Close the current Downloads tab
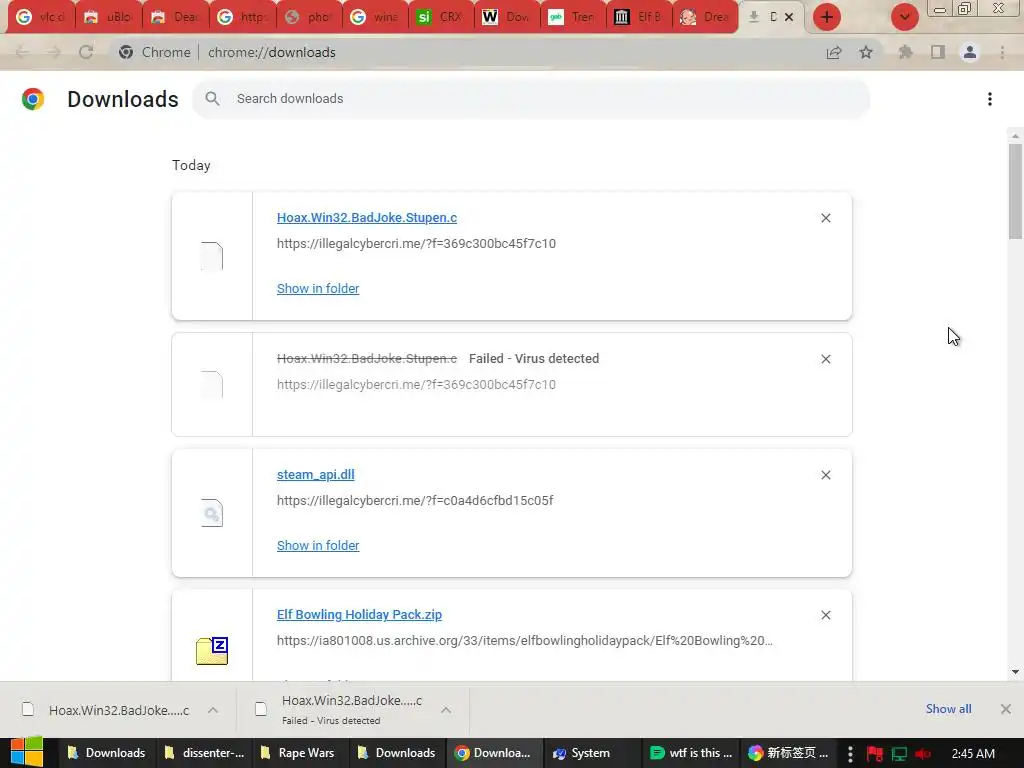Image resolution: width=1024 pixels, height=768 pixels. tap(789, 17)
